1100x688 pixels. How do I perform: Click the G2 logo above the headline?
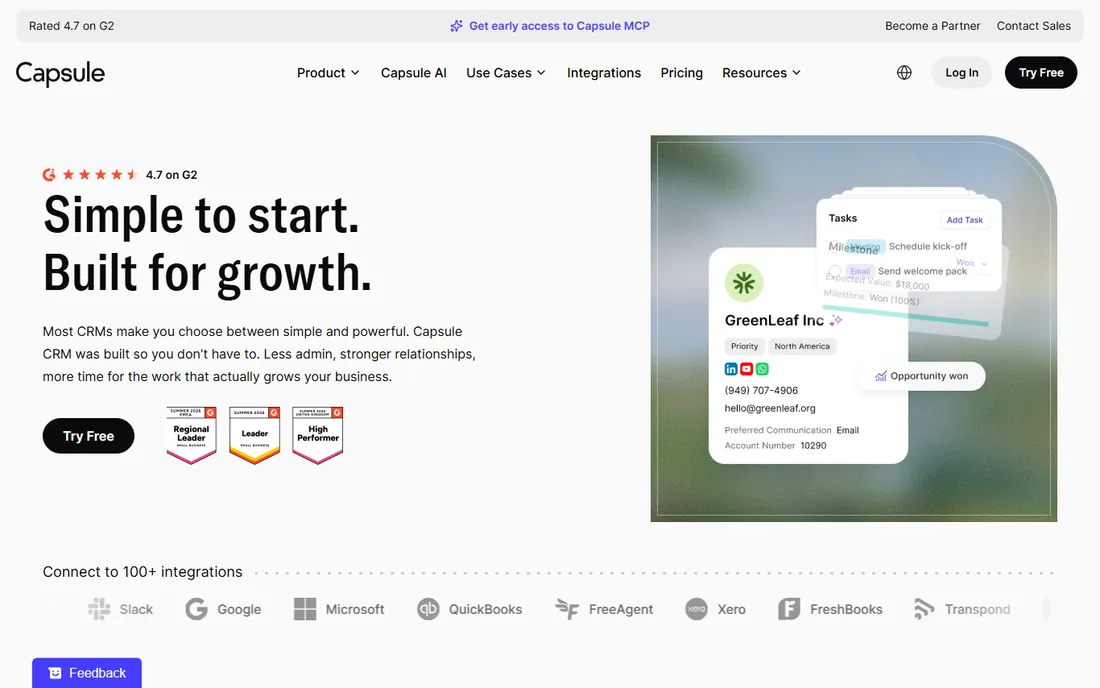[49, 175]
